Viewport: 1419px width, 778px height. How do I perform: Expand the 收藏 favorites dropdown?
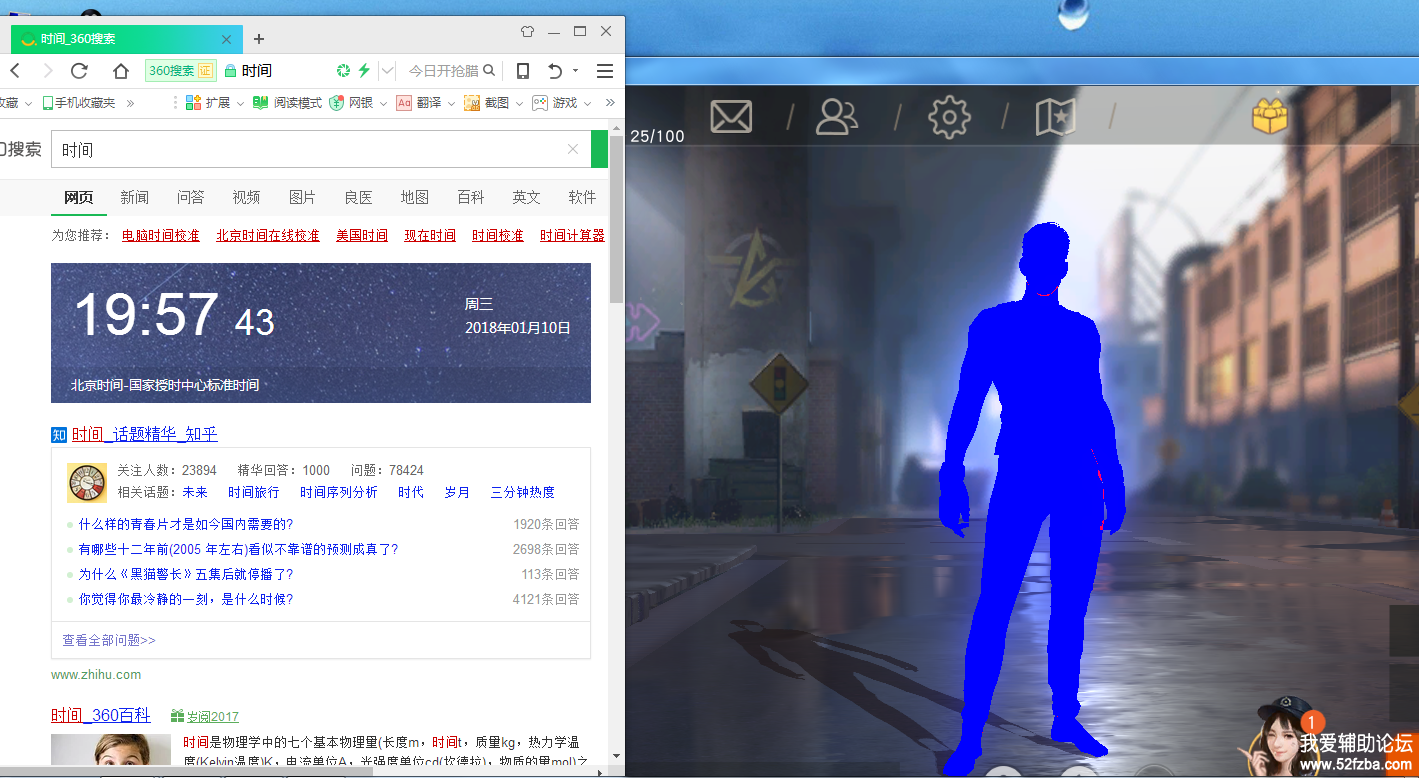coord(28,103)
